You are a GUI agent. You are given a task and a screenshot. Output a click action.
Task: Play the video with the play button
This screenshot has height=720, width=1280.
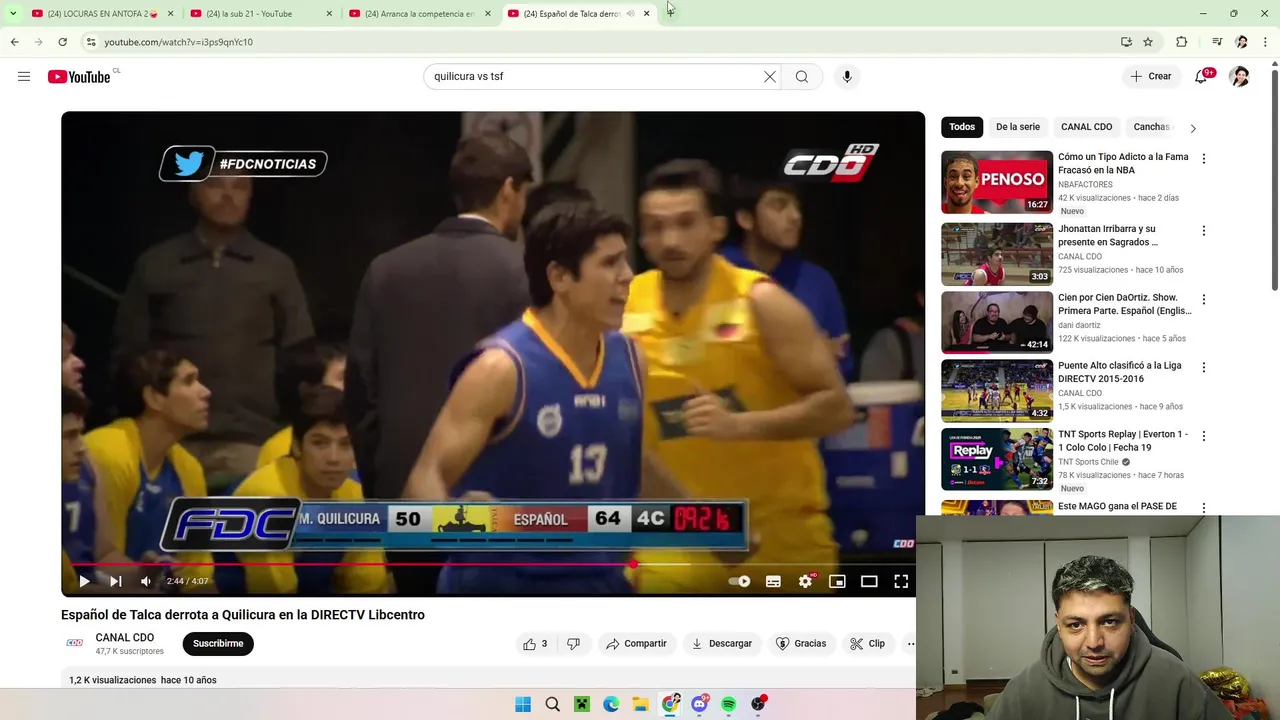pos(84,581)
